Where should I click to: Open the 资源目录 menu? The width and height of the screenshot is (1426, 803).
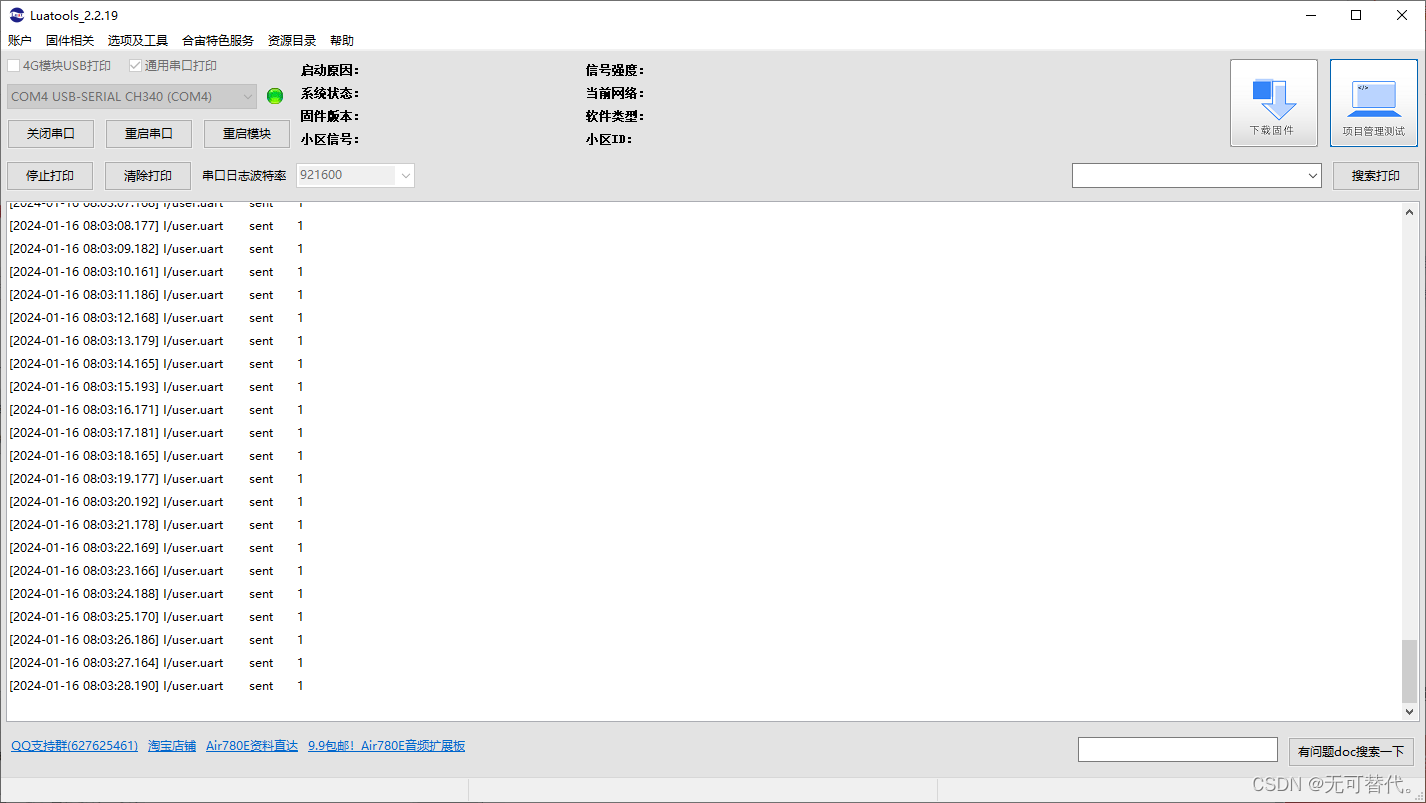coord(292,41)
